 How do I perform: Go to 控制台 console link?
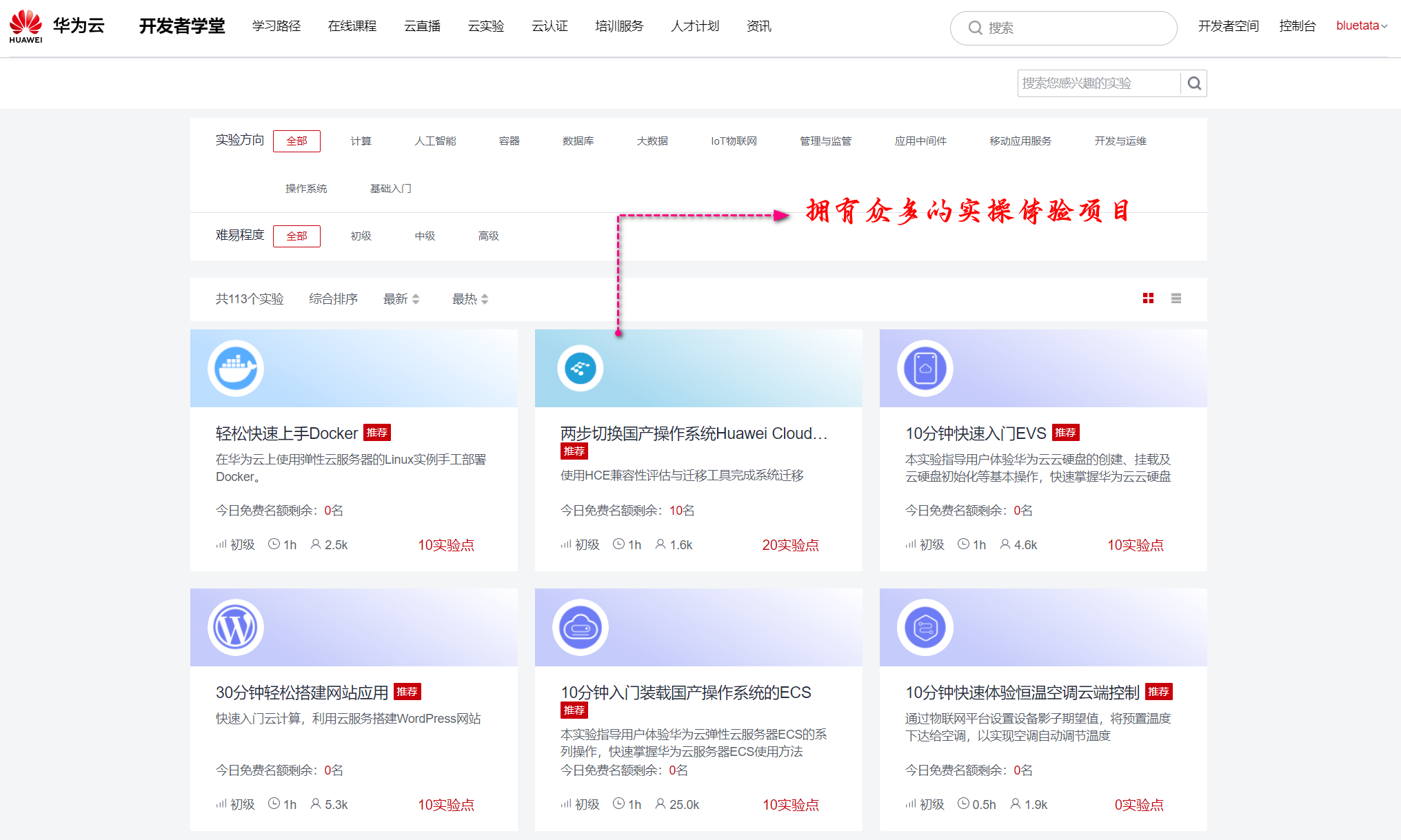1297,26
